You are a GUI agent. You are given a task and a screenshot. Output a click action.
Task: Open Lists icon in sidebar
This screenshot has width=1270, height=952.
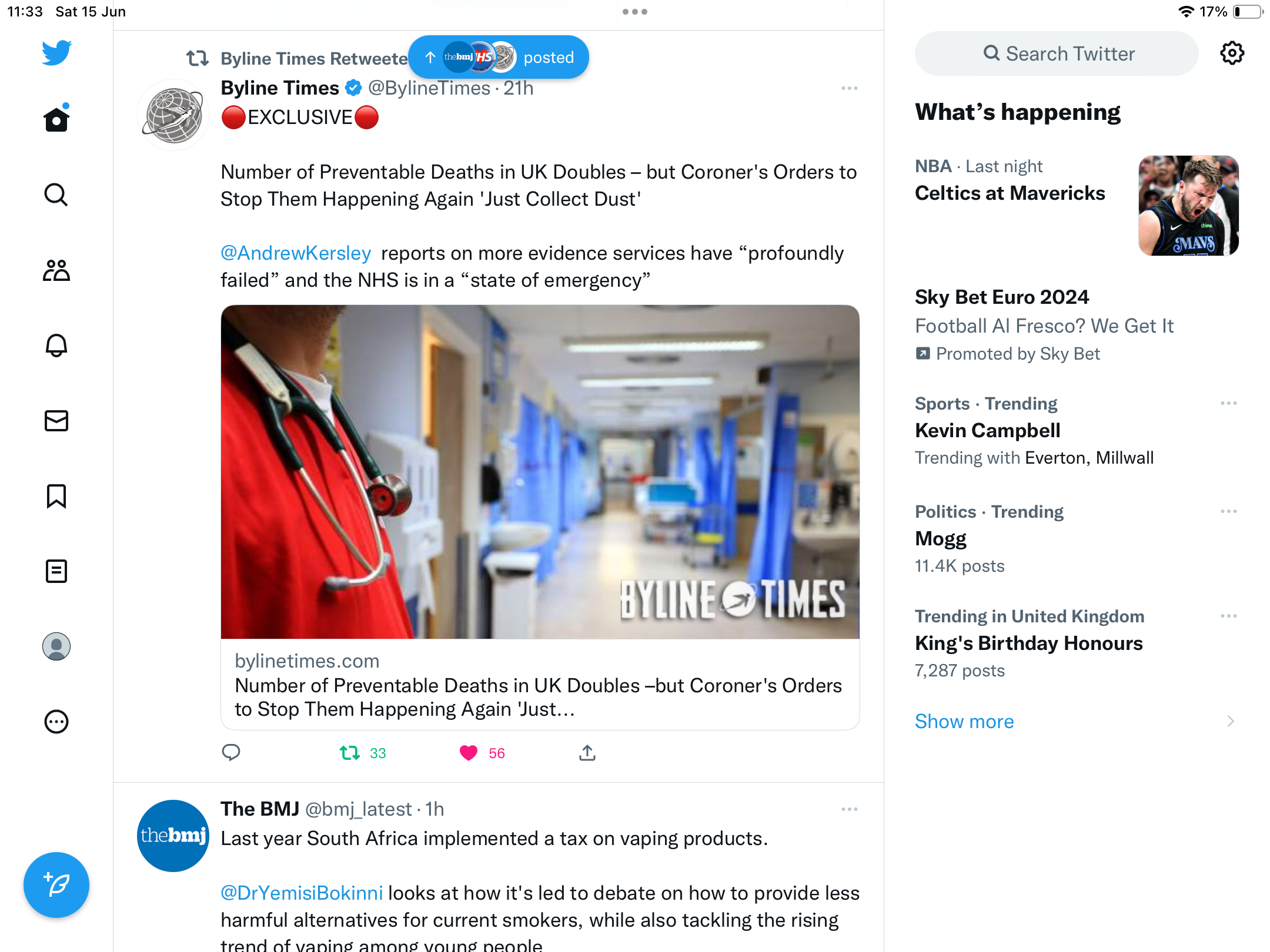[56, 571]
